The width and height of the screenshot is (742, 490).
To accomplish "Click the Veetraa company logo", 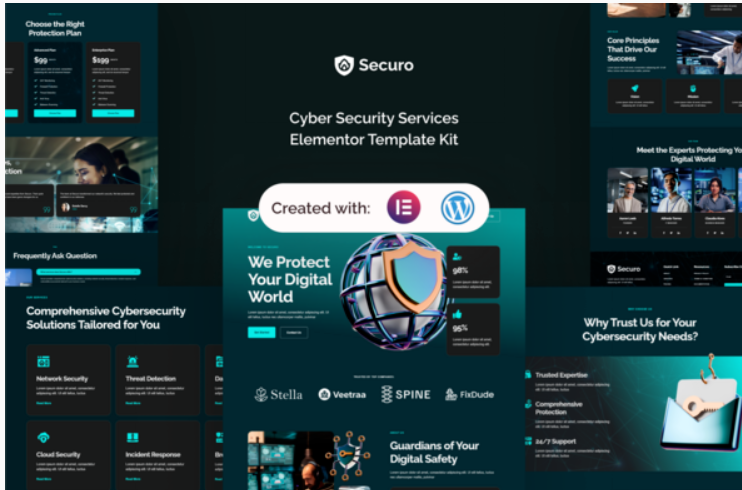I will tap(342, 394).
